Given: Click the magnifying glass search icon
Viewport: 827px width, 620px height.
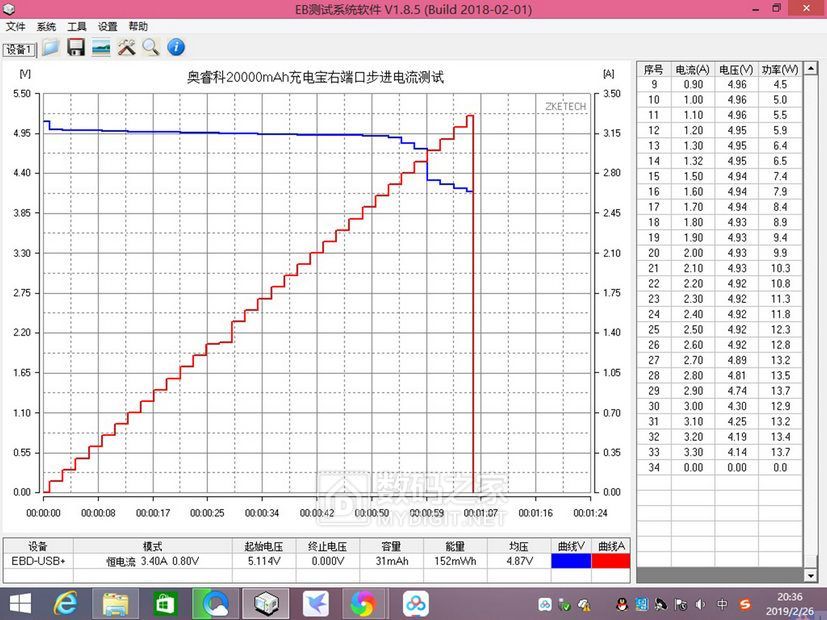Looking at the screenshot, I should coord(150,47).
